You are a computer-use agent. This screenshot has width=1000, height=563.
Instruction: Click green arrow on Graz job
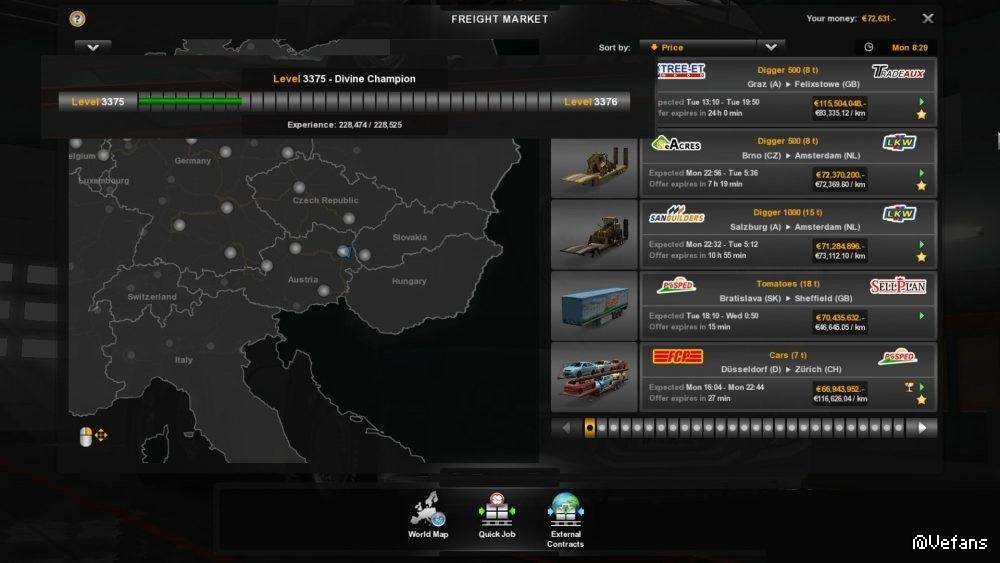coord(922,101)
